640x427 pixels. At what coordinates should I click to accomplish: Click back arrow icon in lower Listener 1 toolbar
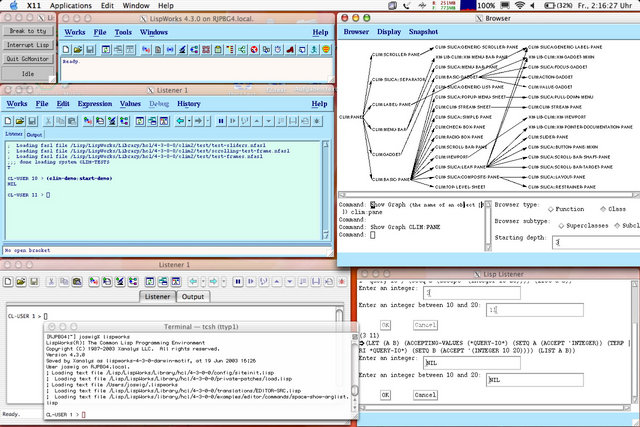(x=193, y=281)
